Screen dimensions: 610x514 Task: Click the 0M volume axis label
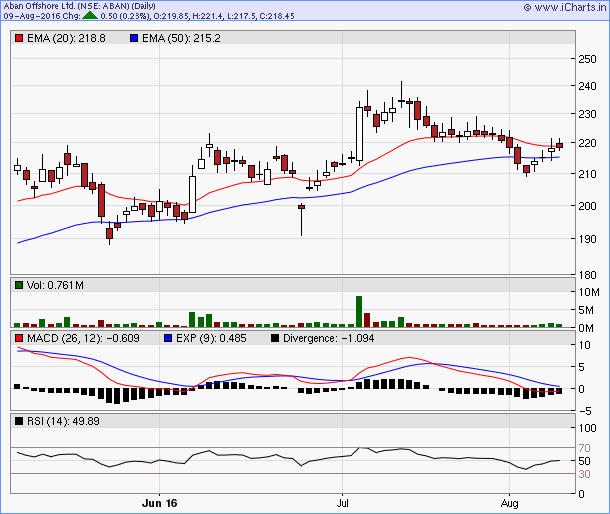point(586,328)
